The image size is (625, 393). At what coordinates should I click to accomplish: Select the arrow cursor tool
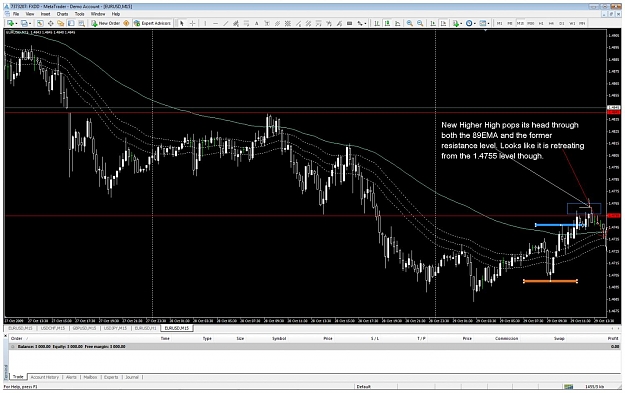point(182,23)
